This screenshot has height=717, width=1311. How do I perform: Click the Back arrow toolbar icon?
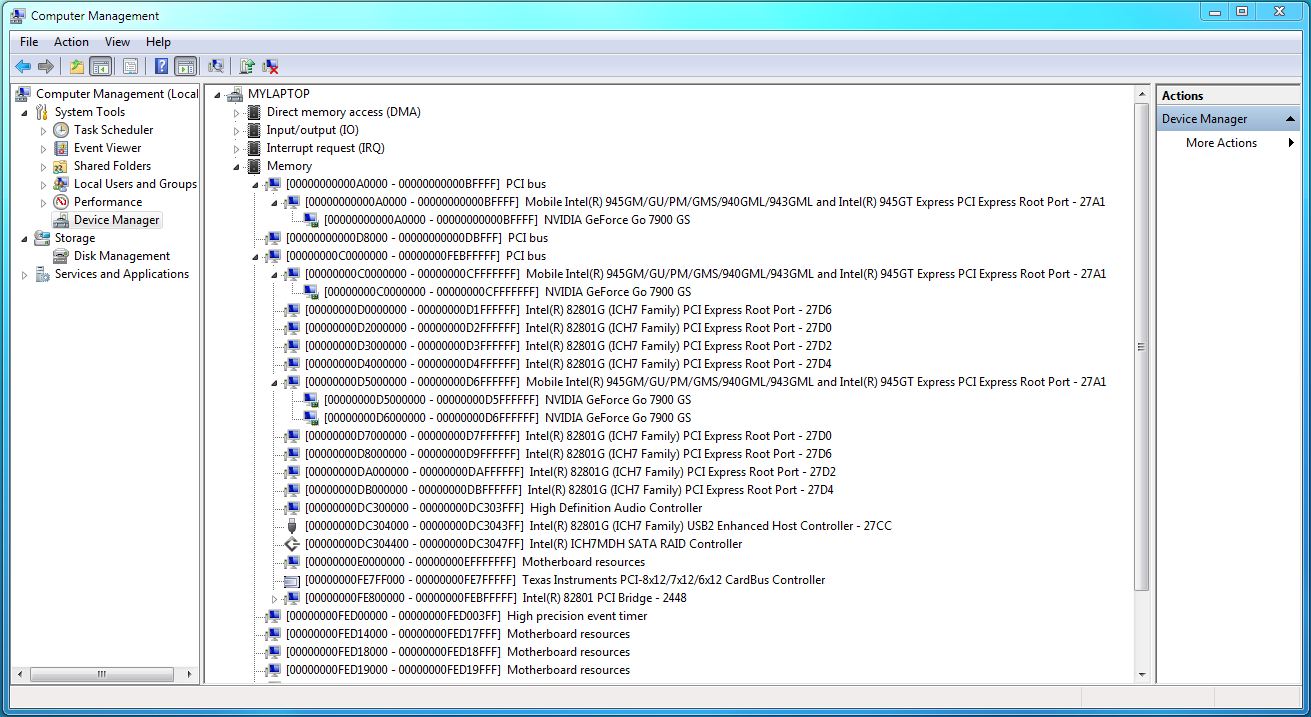(x=23, y=67)
